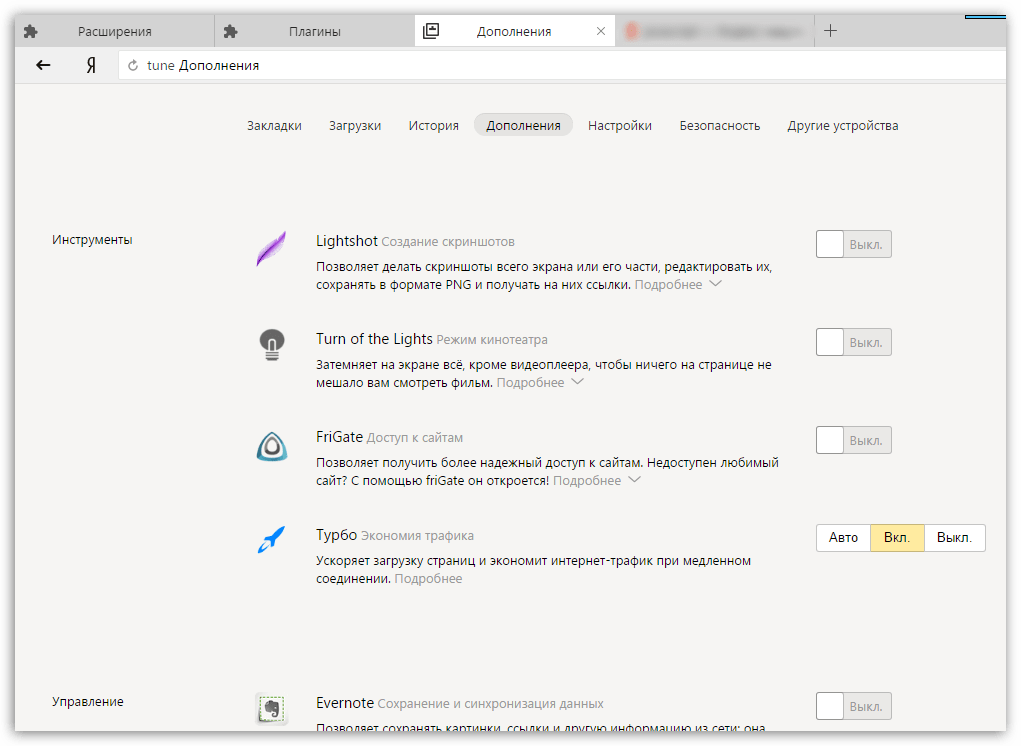Switch to the blurred fourth browser tab

point(714,31)
